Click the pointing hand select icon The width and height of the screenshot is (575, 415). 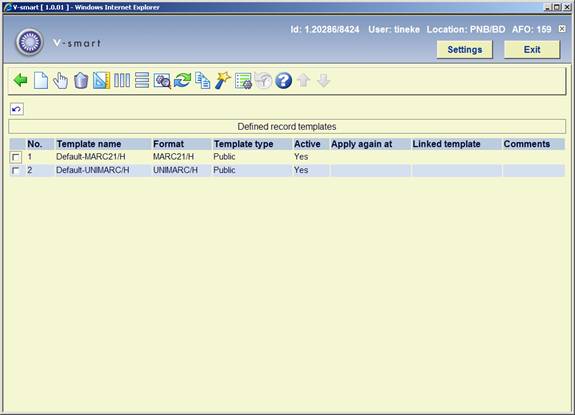(61, 80)
